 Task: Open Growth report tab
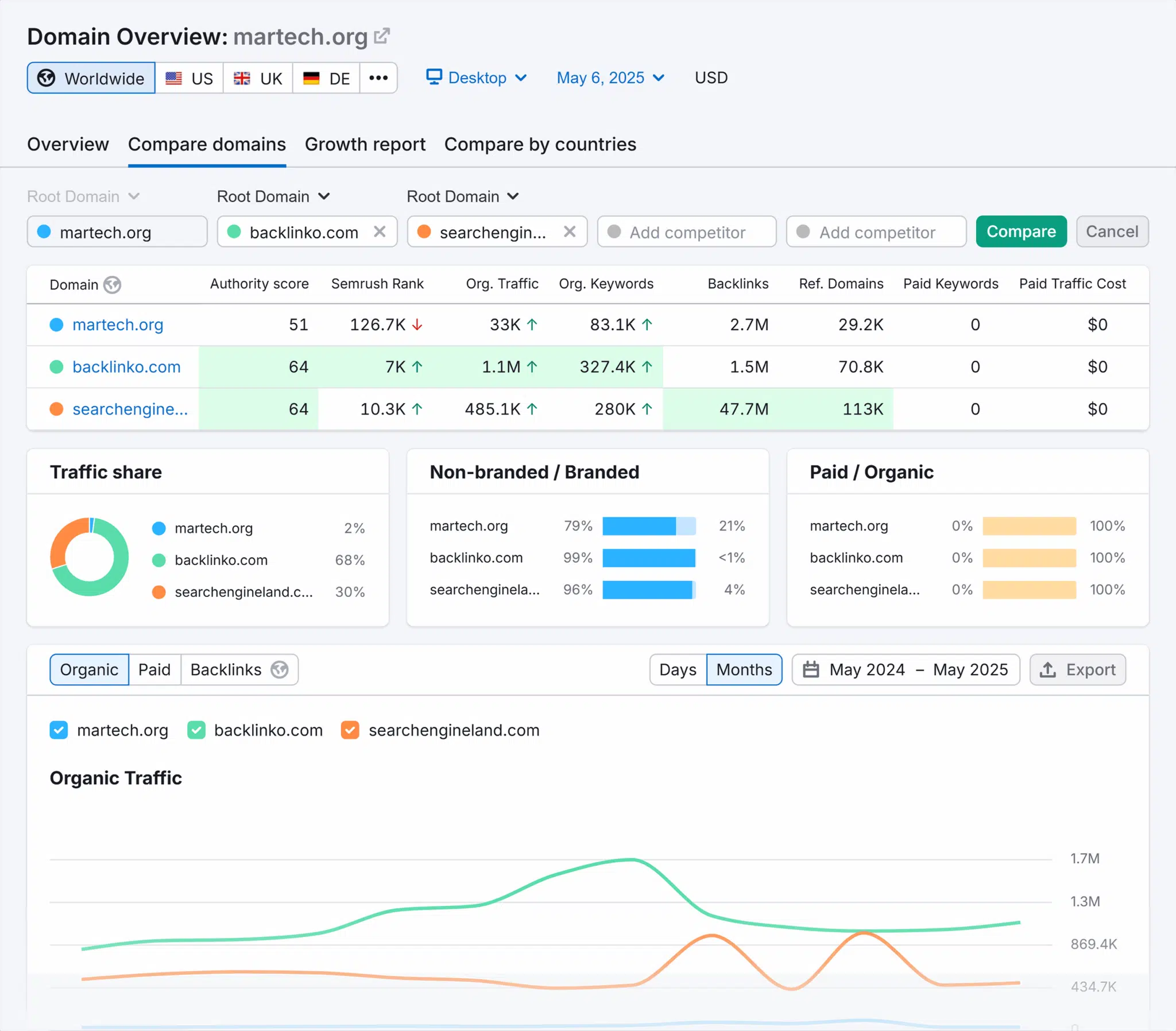(365, 145)
